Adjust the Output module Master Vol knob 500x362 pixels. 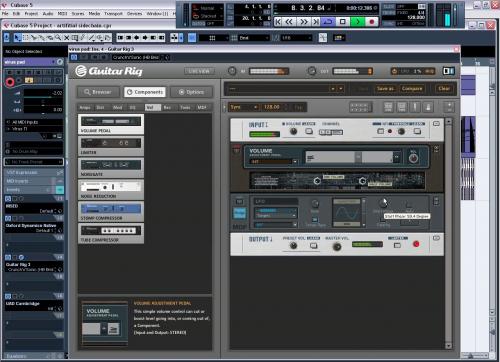pyautogui.click(x=337, y=247)
